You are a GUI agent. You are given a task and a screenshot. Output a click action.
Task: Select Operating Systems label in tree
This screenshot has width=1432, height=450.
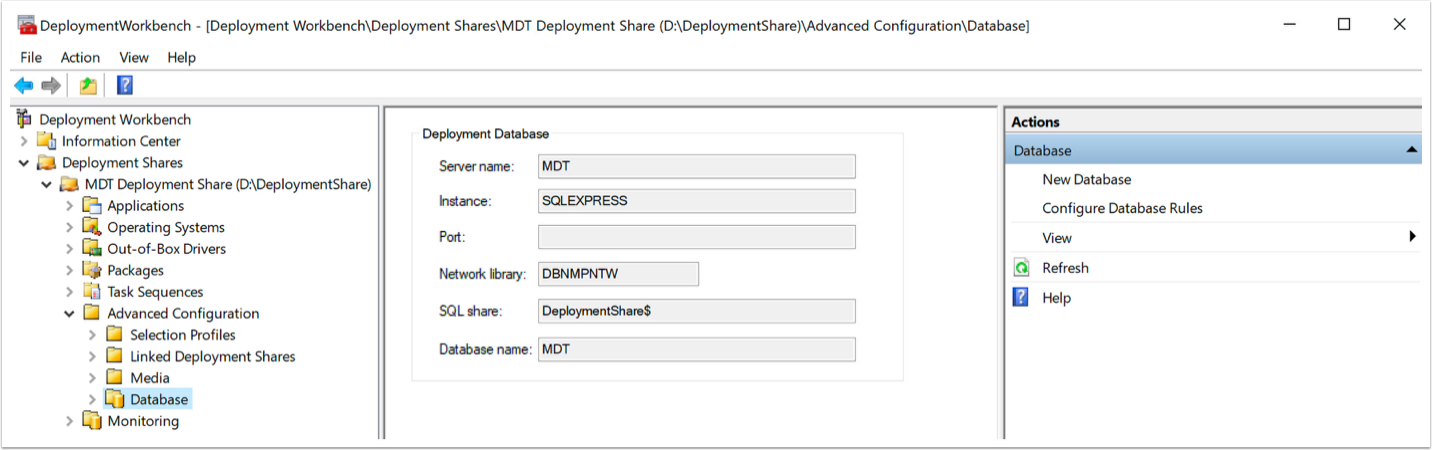click(x=166, y=227)
